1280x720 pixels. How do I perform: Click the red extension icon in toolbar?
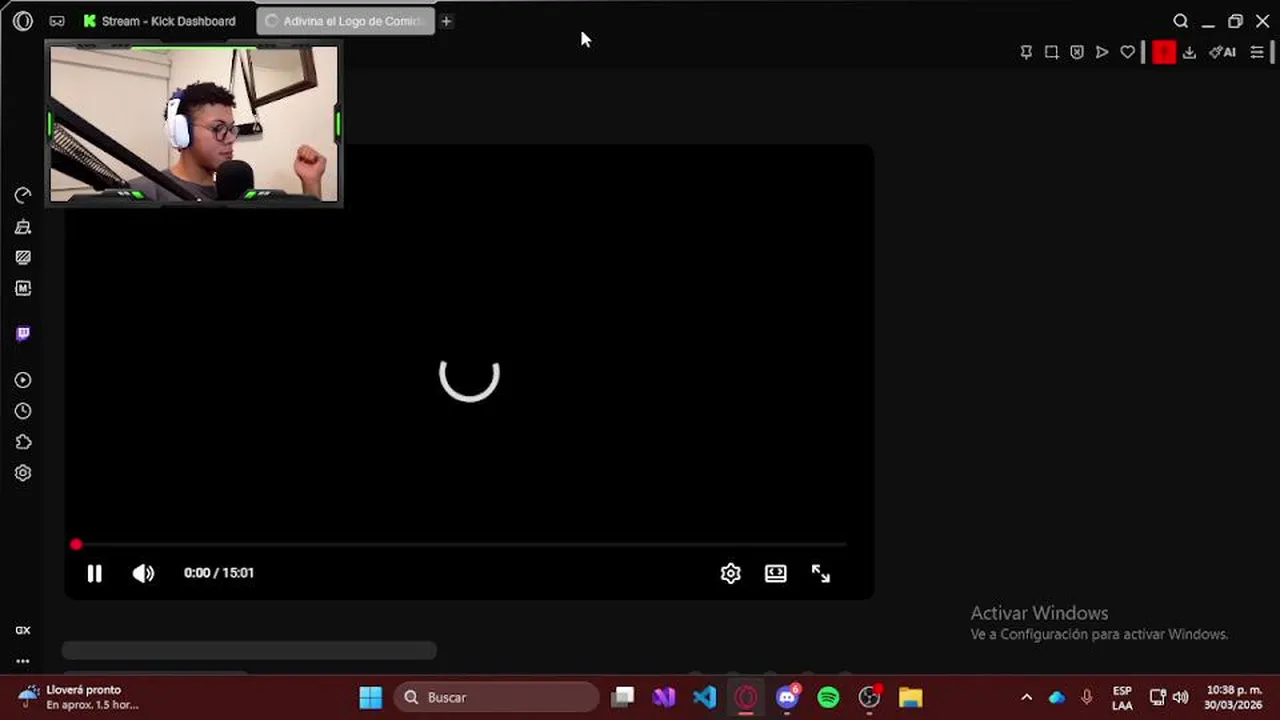click(1164, 52)
